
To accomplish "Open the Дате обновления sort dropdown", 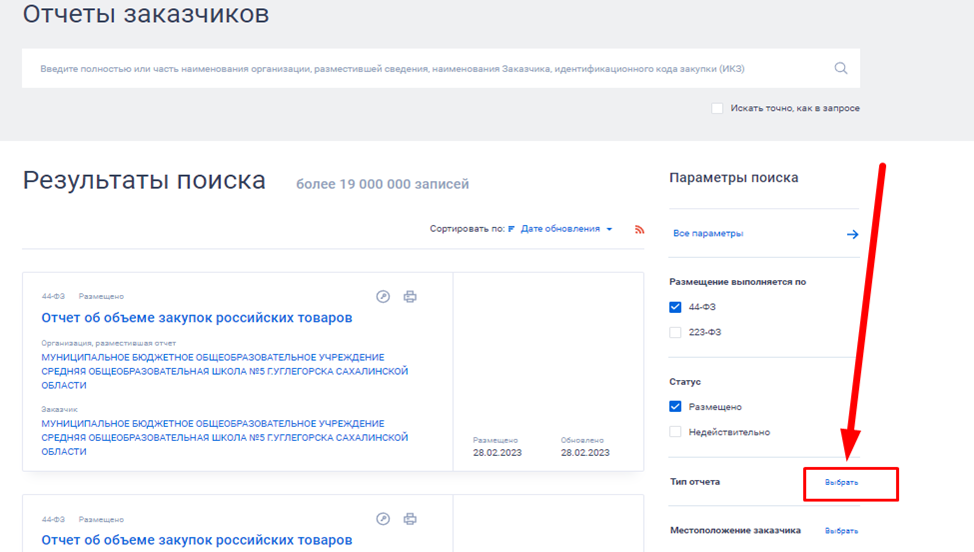I will click(566, 229).
